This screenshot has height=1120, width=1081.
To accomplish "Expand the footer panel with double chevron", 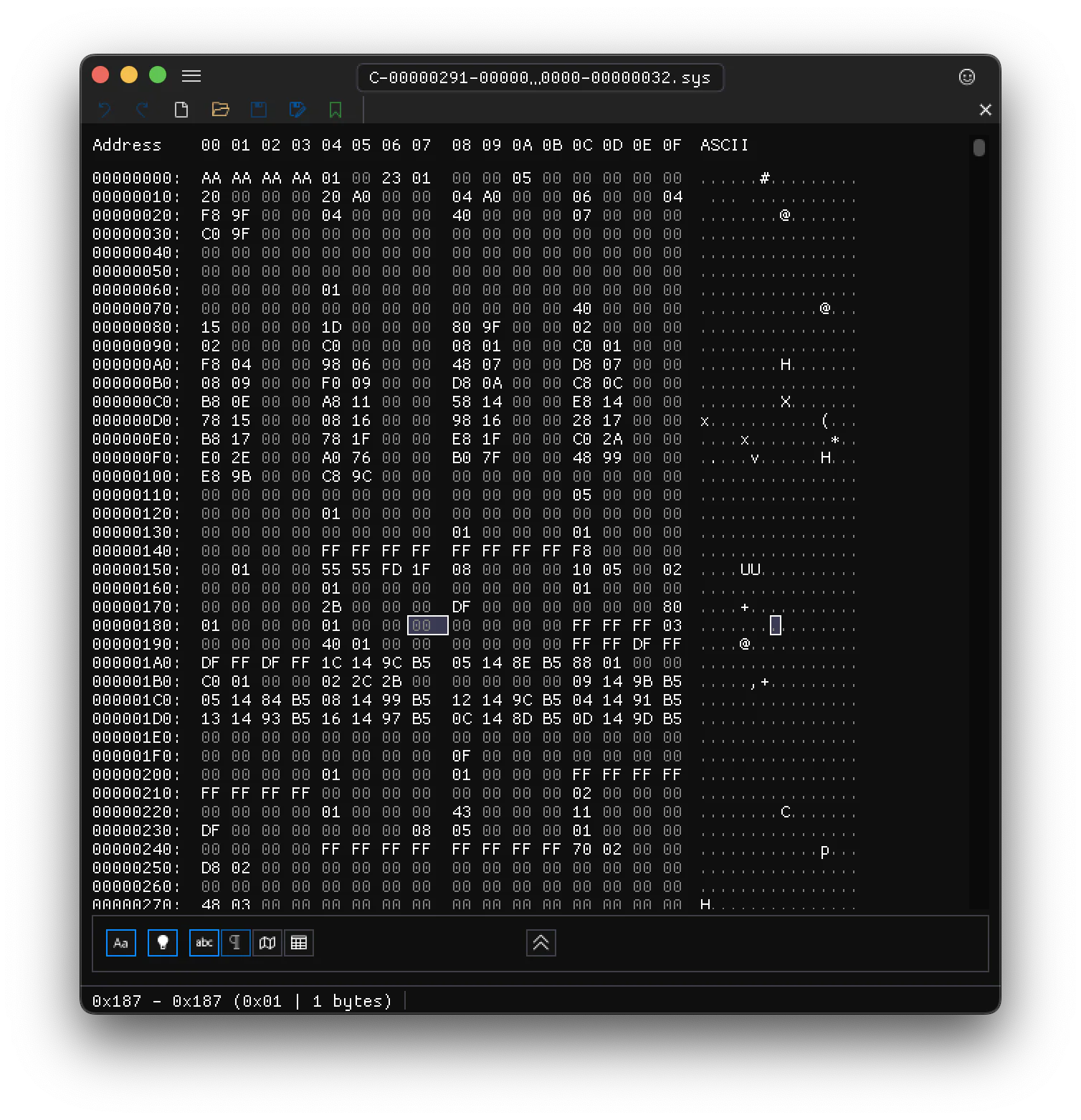I will [x=541, y=943].
